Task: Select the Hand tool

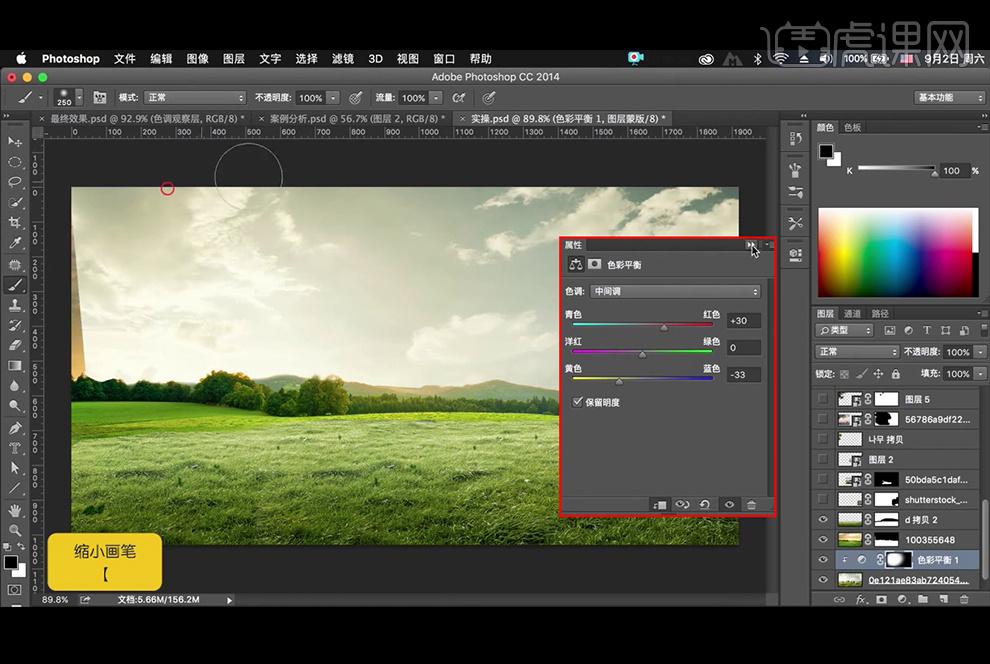Action: (x=15, y=510)
